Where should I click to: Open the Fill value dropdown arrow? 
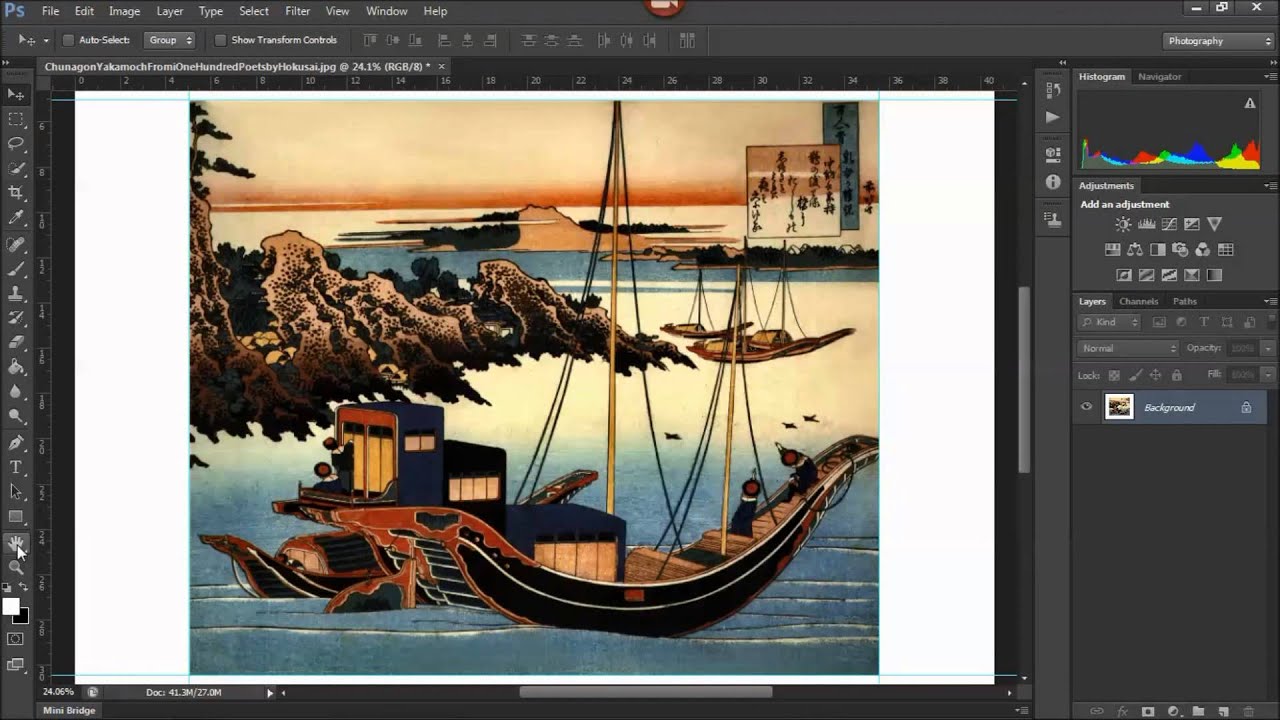(1268, 374)
